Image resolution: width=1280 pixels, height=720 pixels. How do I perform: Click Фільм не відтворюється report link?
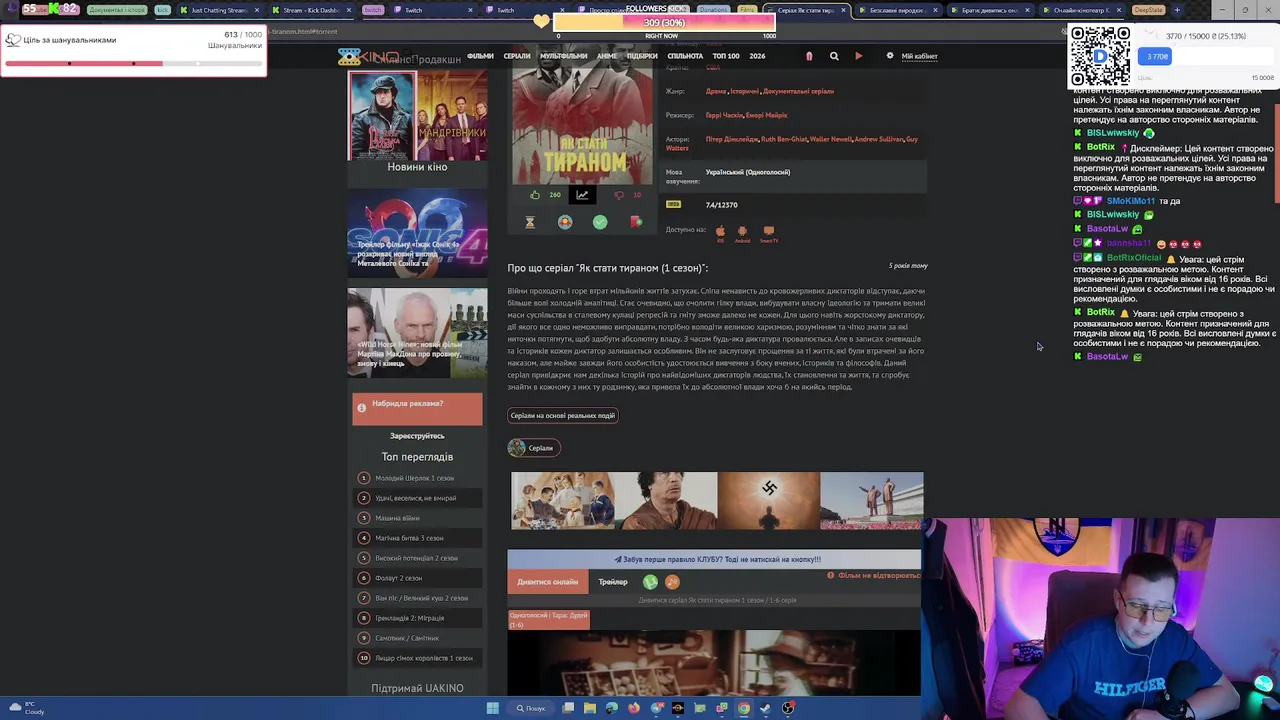click(874, 576)
